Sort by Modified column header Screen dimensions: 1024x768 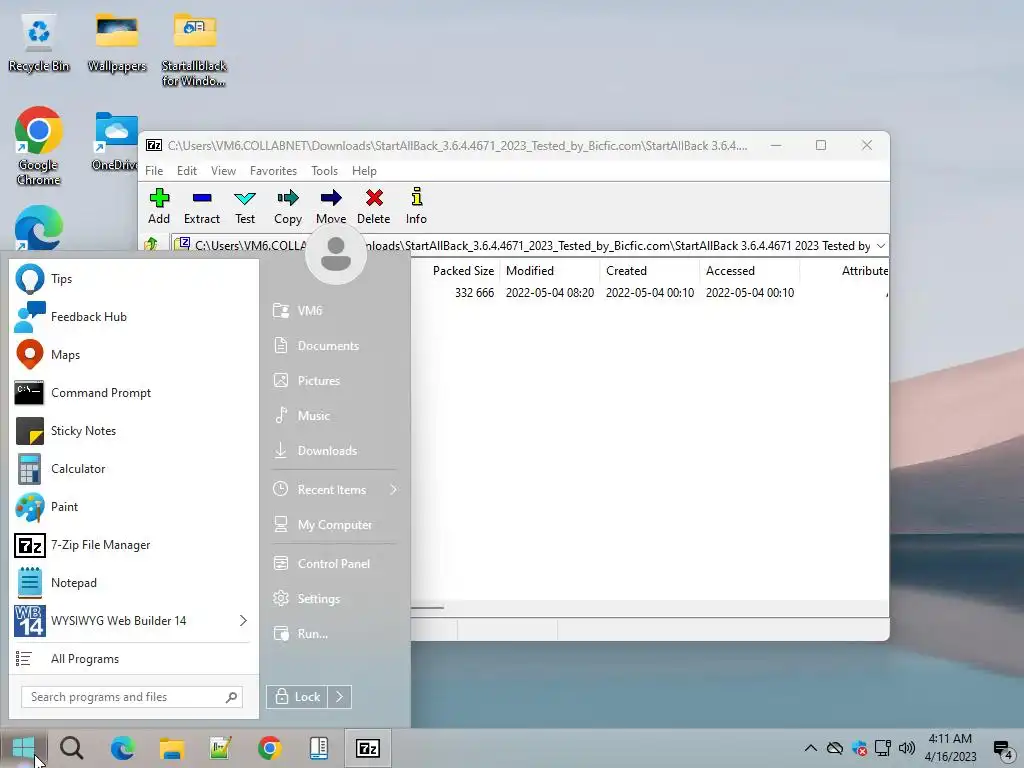click(530, 270)
